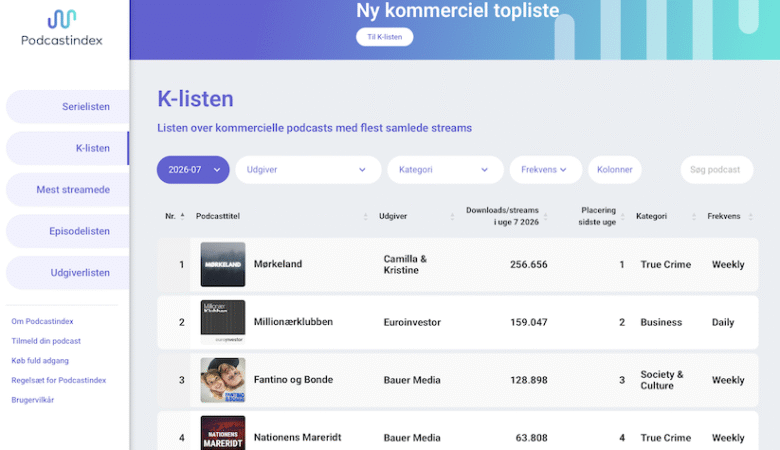Open the Nationens Mareridt cover image
The image size is (780, 450).
click(x=222, y=432)
